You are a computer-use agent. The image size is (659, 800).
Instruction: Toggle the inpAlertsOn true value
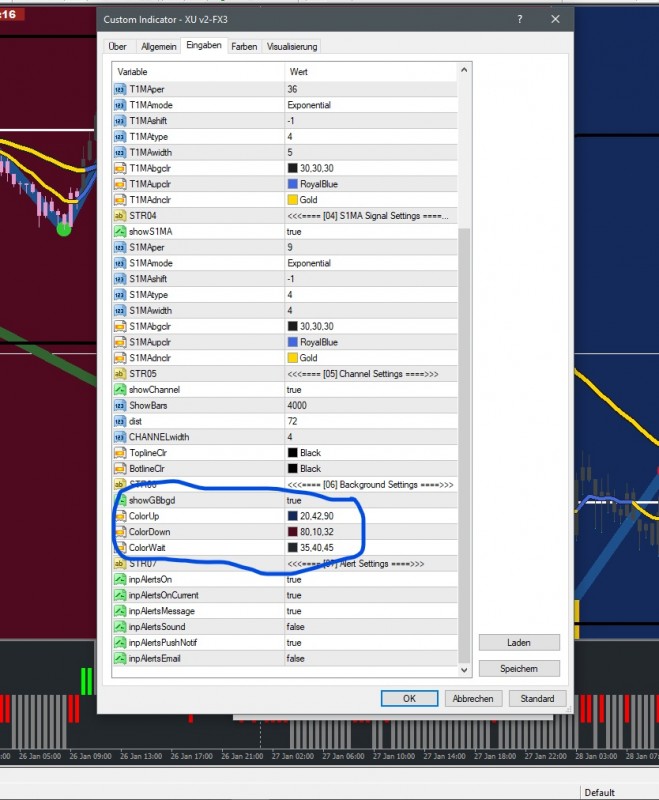294,580
